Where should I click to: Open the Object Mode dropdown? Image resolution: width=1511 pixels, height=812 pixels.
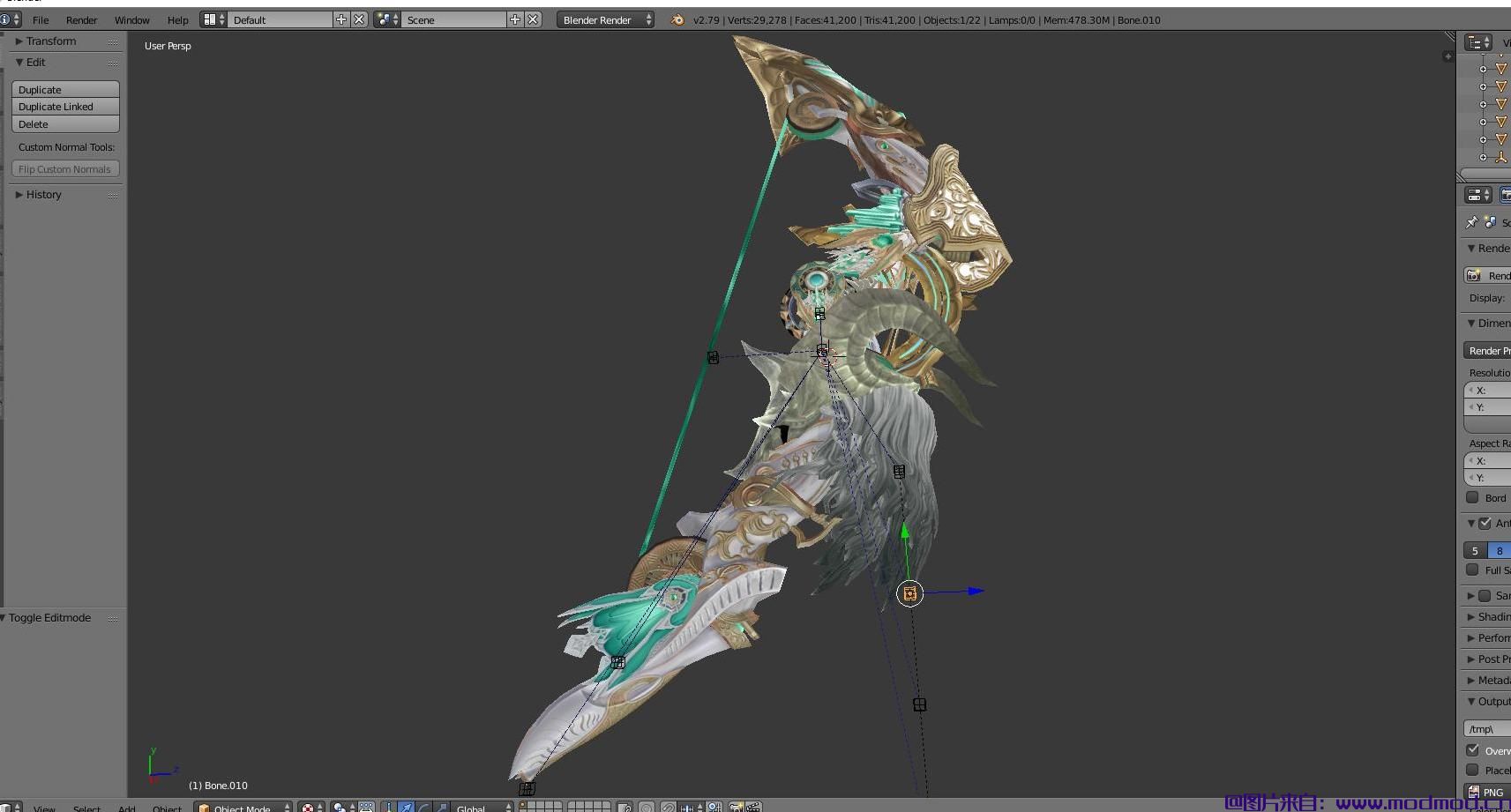(x=243, y=808)
